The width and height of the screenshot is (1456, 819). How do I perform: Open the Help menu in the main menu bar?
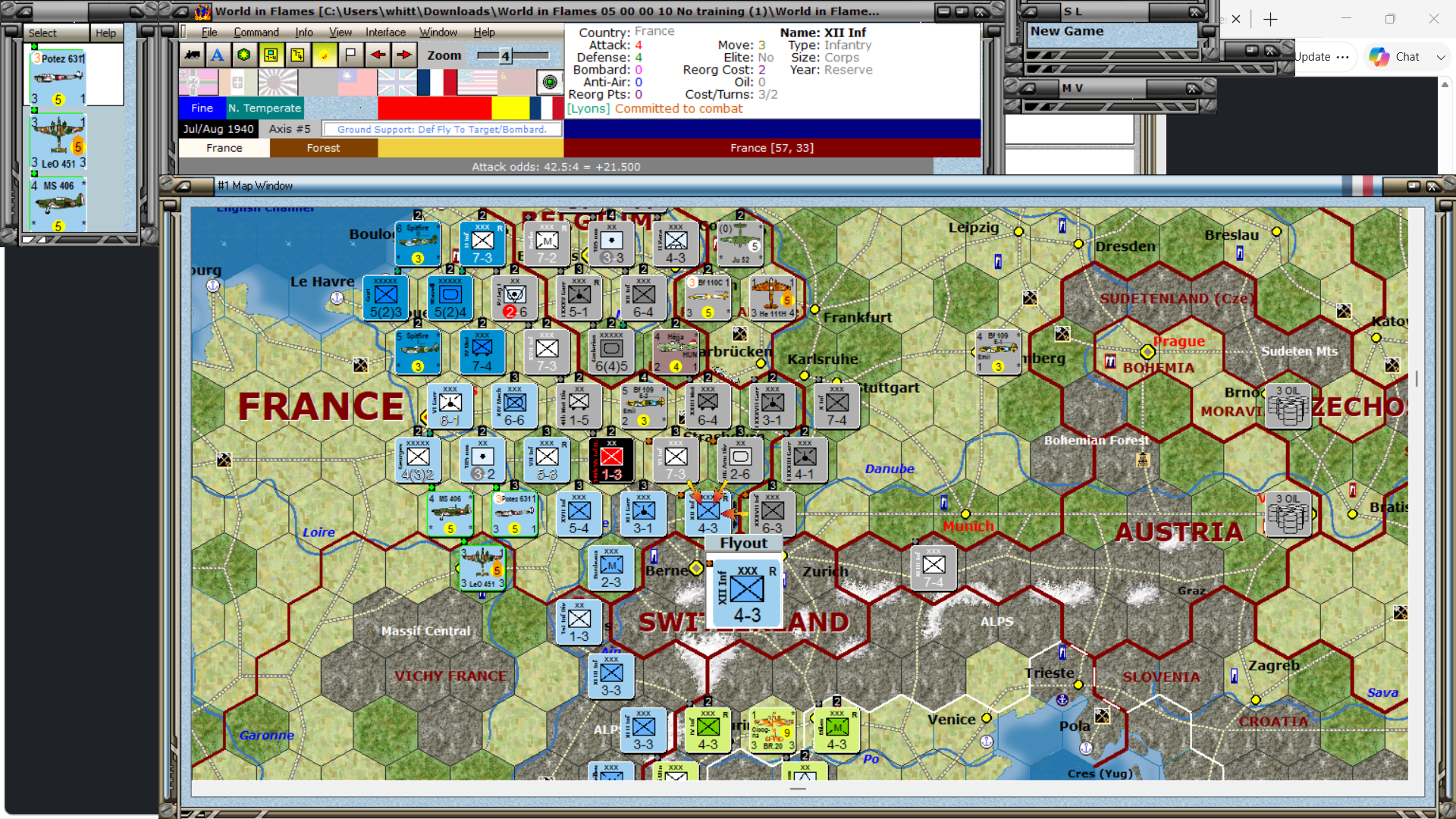point(484,32)
